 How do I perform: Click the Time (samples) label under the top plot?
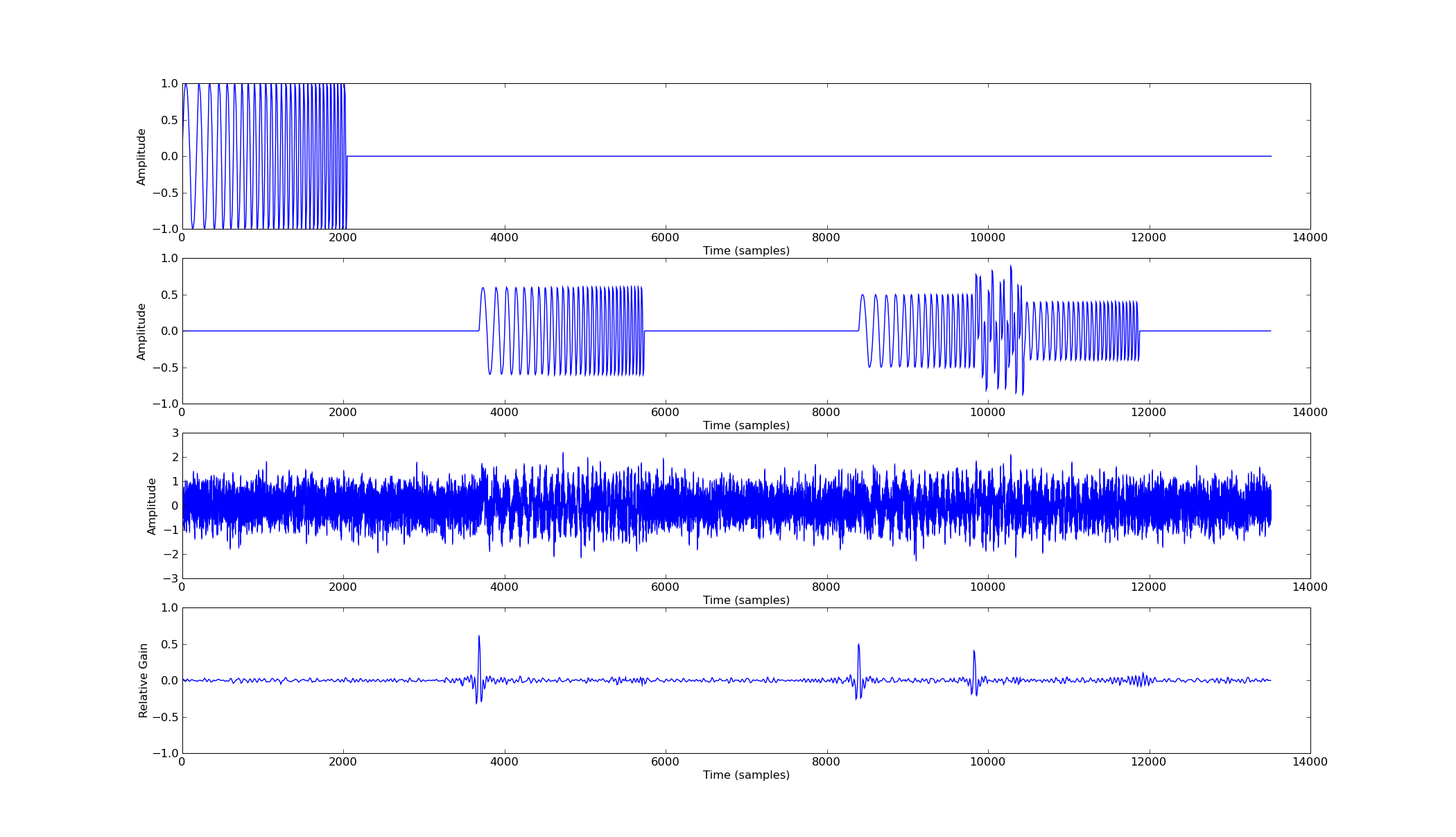click(x=745, y=251)
